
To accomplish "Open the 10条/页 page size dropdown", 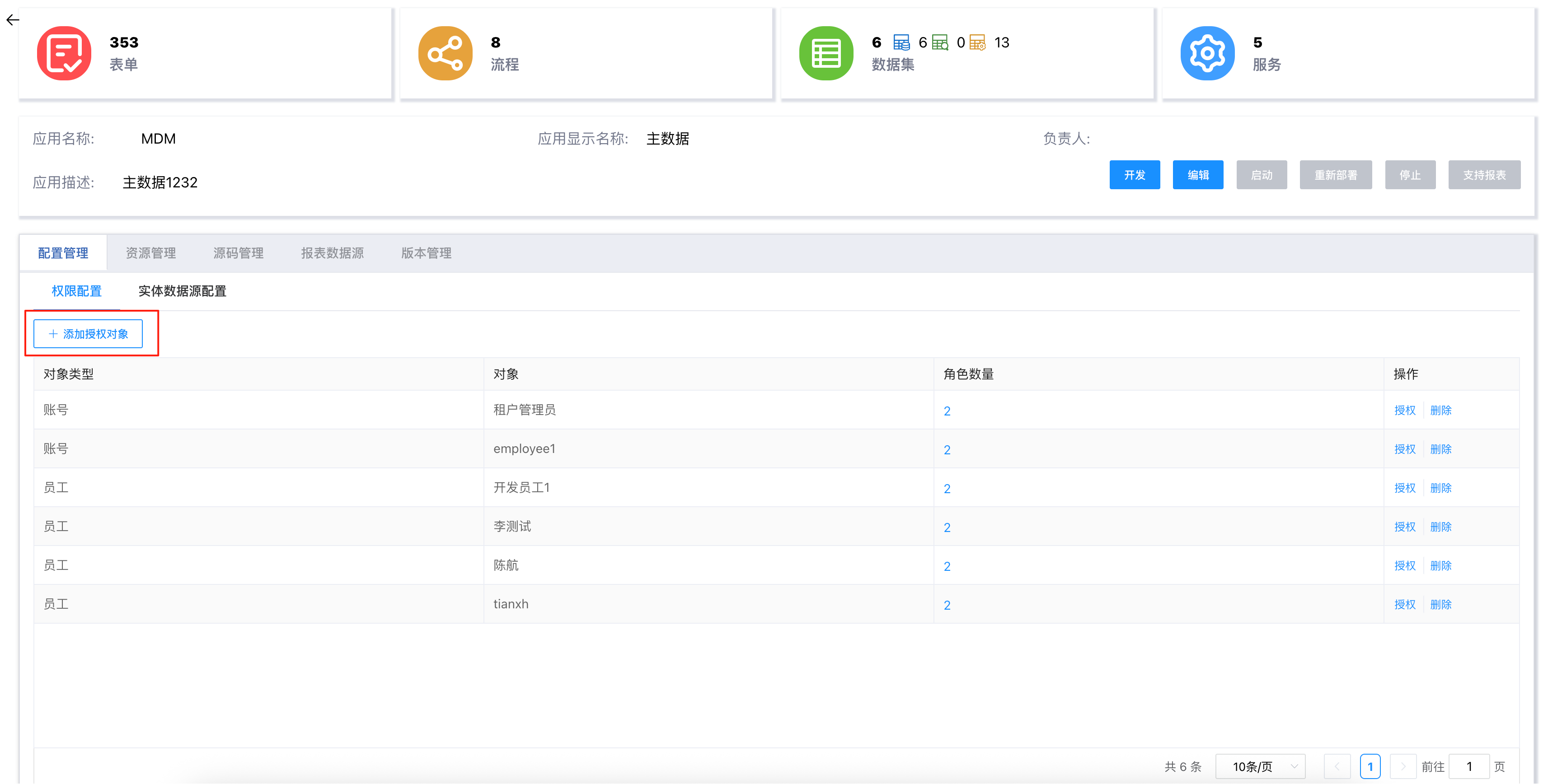I will click(x=1260, y=766).
